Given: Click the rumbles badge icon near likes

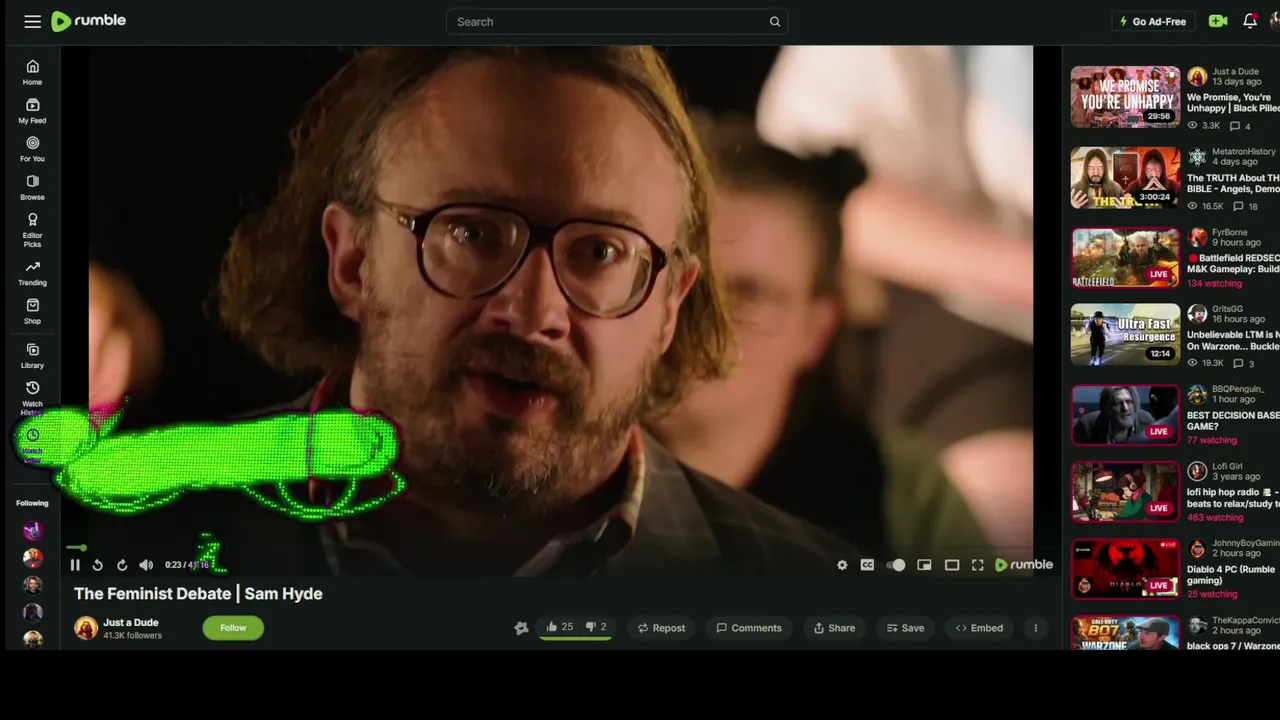Looking at the screenshot, I should pyautogui.click(x=521, y=628).
